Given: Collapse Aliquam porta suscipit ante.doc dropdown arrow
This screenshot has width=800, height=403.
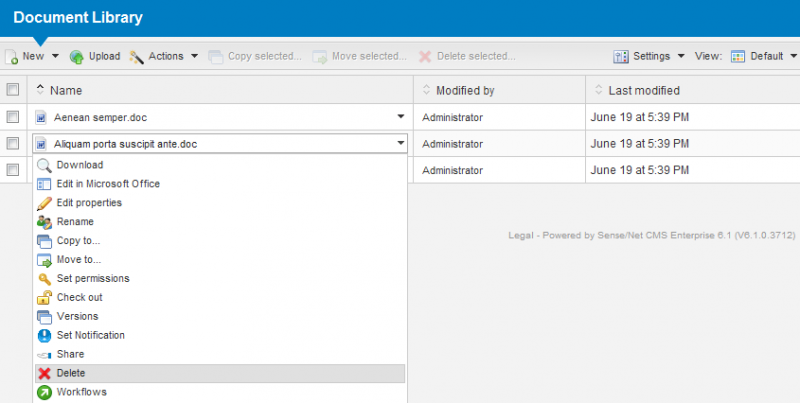Looking at the screenshot, I should point(401,143).
